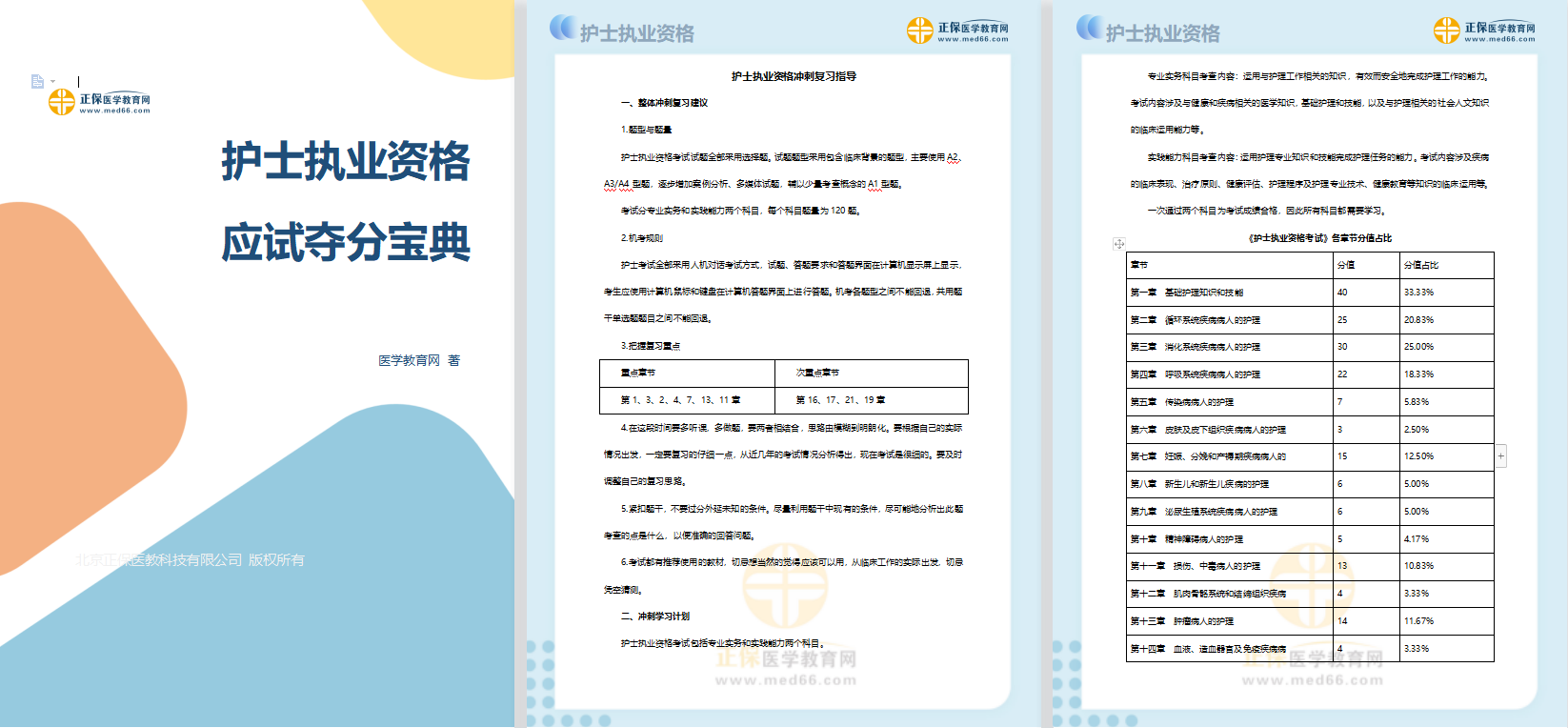This screenshot has width=1568, height=728.
Task: Select the 正保医学教育网 logo on the cover page
Action: click(99, 102)
